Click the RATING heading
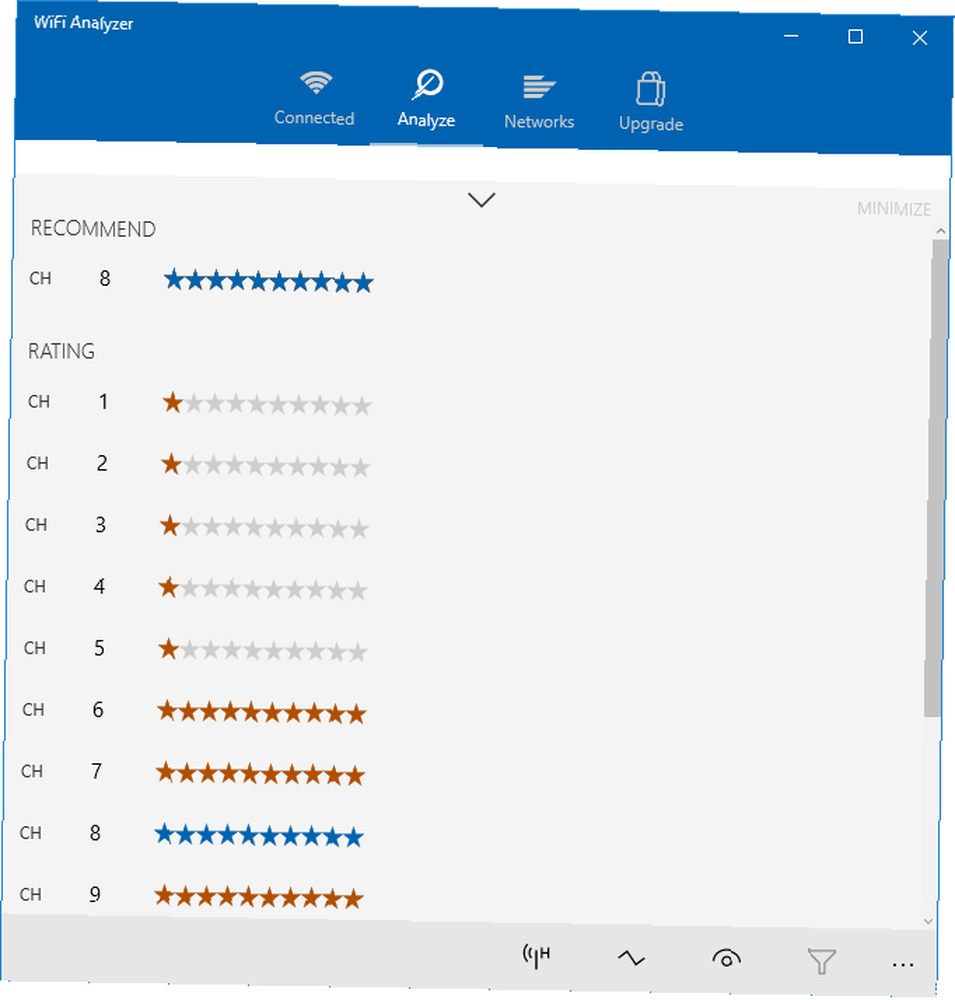 click(x=61, y=351)
